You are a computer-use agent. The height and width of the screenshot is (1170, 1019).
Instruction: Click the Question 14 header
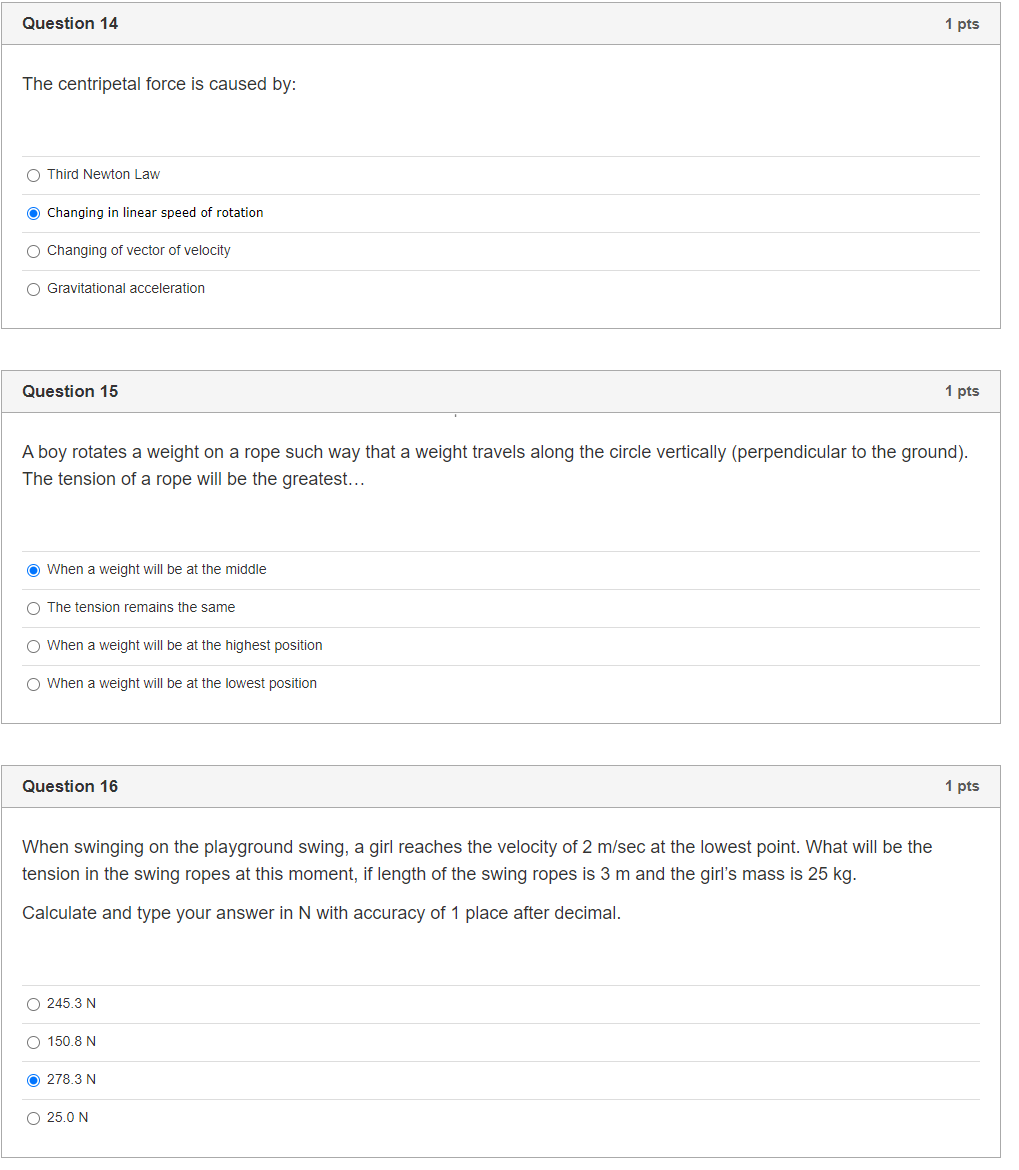point(70,23)
